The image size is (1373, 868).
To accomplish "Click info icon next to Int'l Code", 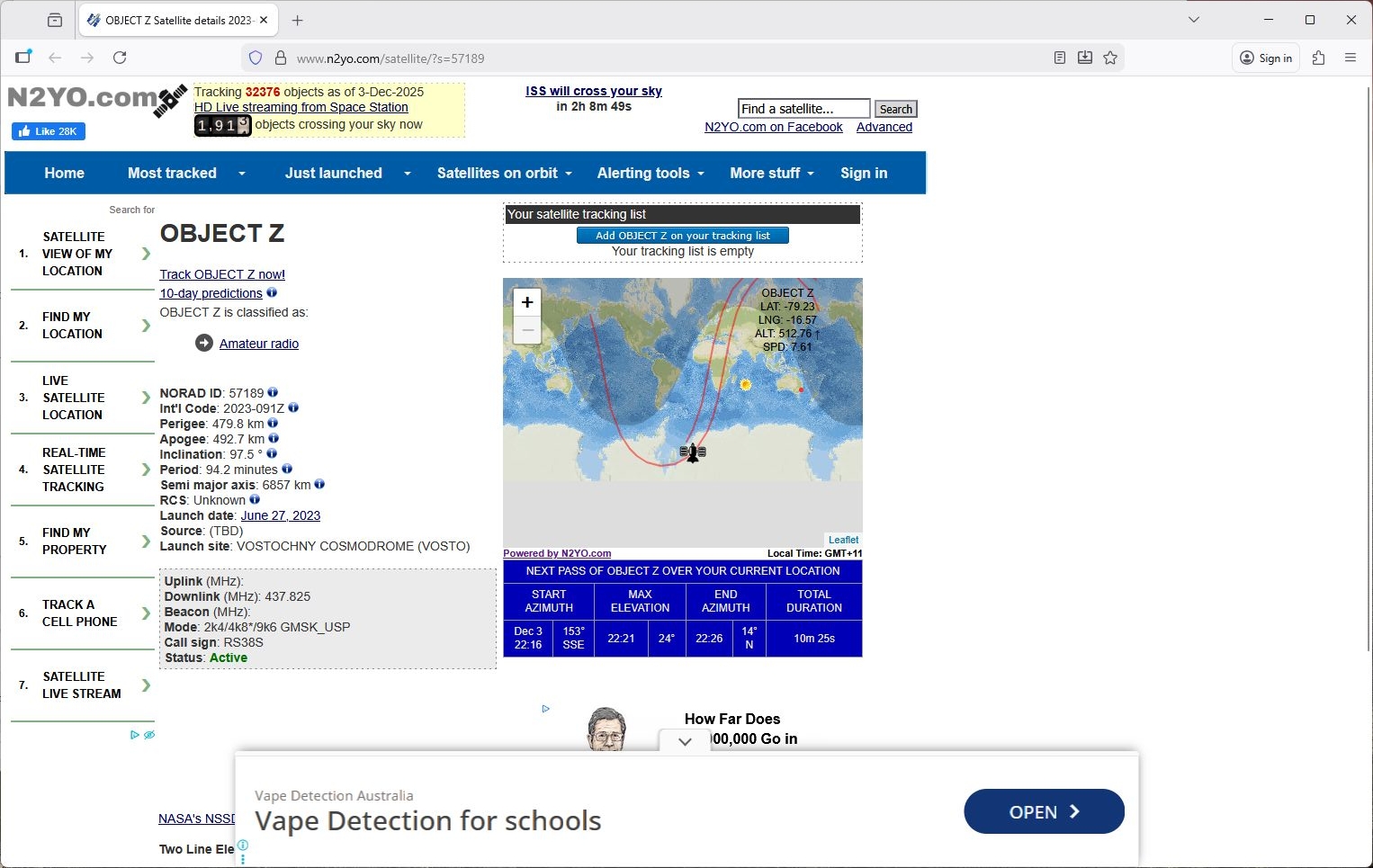I will coord(293,407).
